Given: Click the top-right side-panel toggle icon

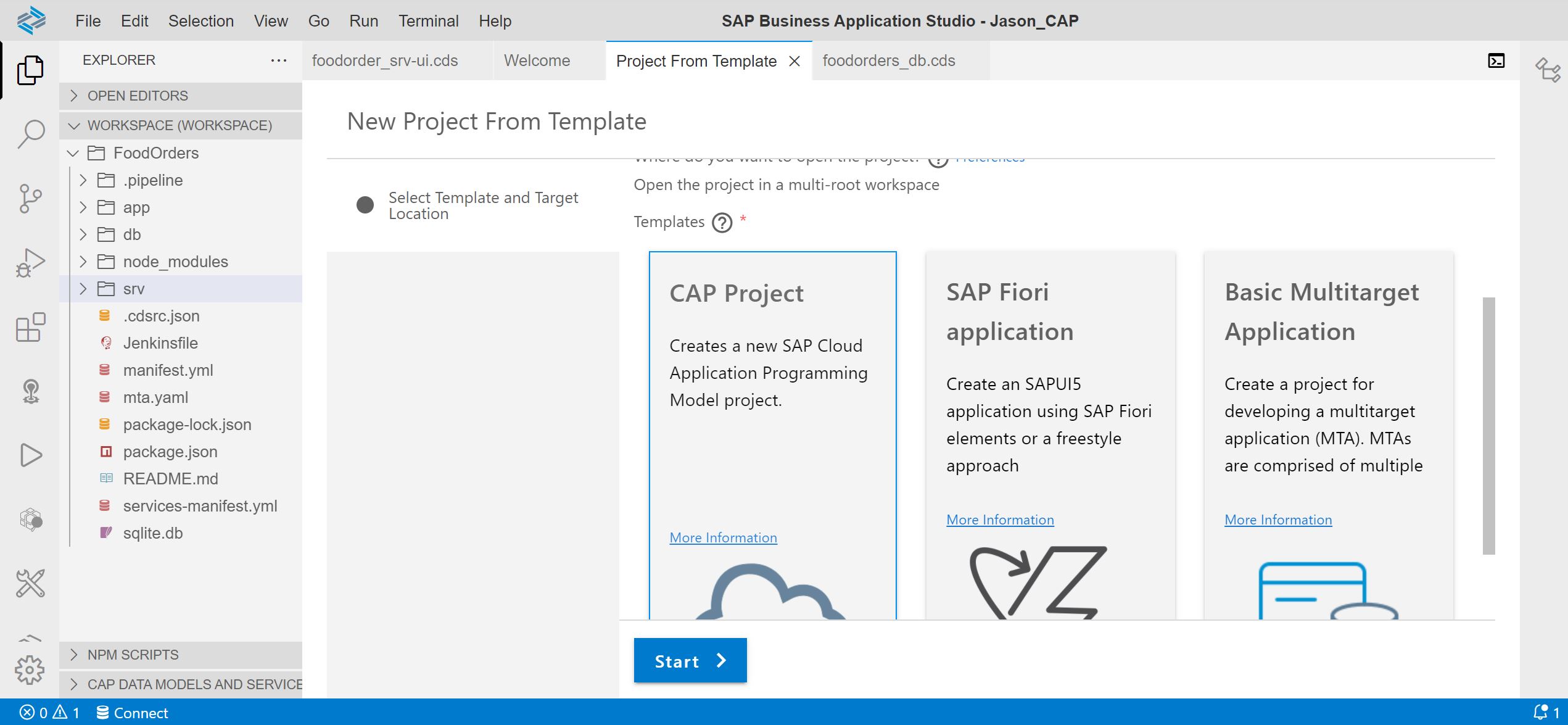Looking at the screenshot, I should [1548, 70].
